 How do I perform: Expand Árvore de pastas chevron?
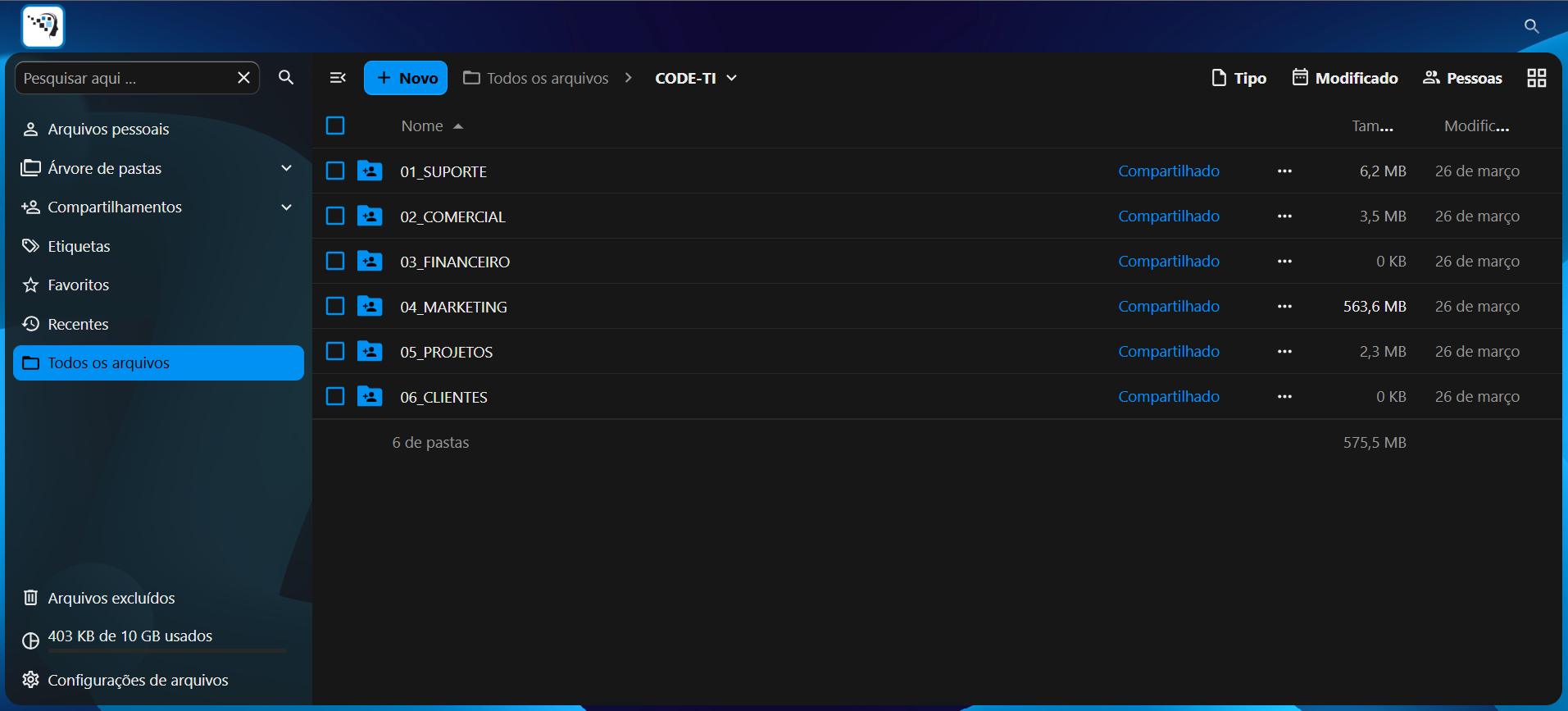(286, 168)
